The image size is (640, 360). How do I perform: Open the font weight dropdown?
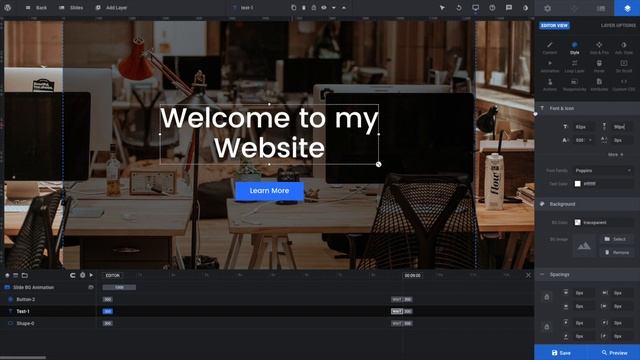coord(584,140)
